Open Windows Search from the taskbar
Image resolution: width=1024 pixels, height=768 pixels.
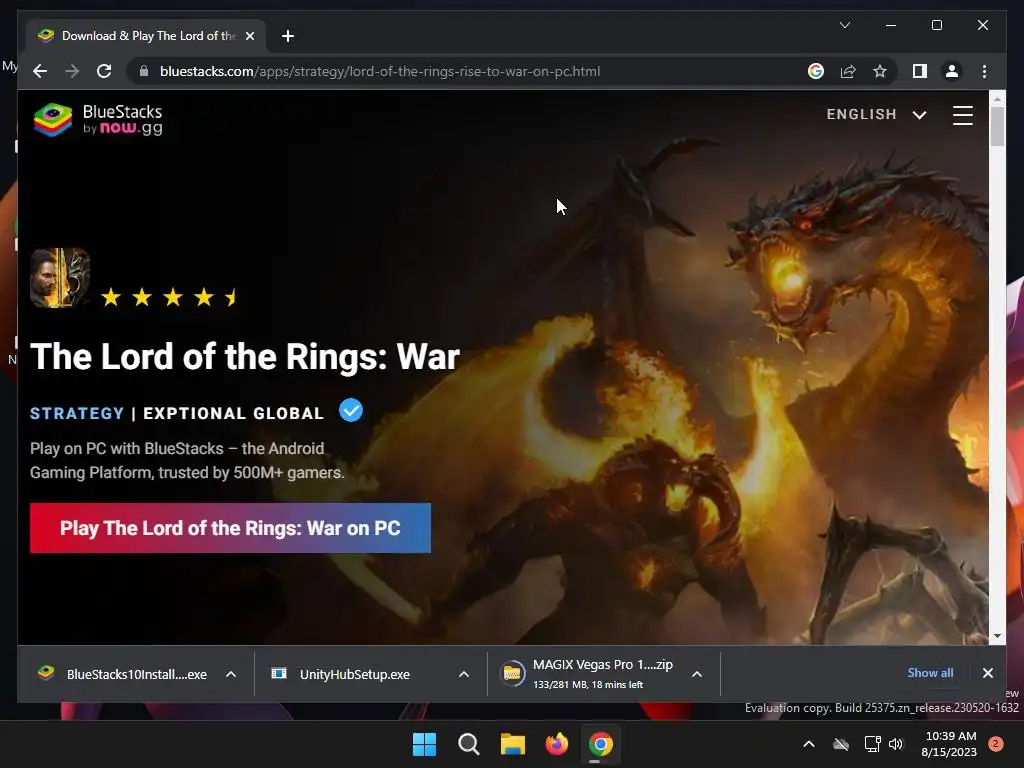coord(468,744)
